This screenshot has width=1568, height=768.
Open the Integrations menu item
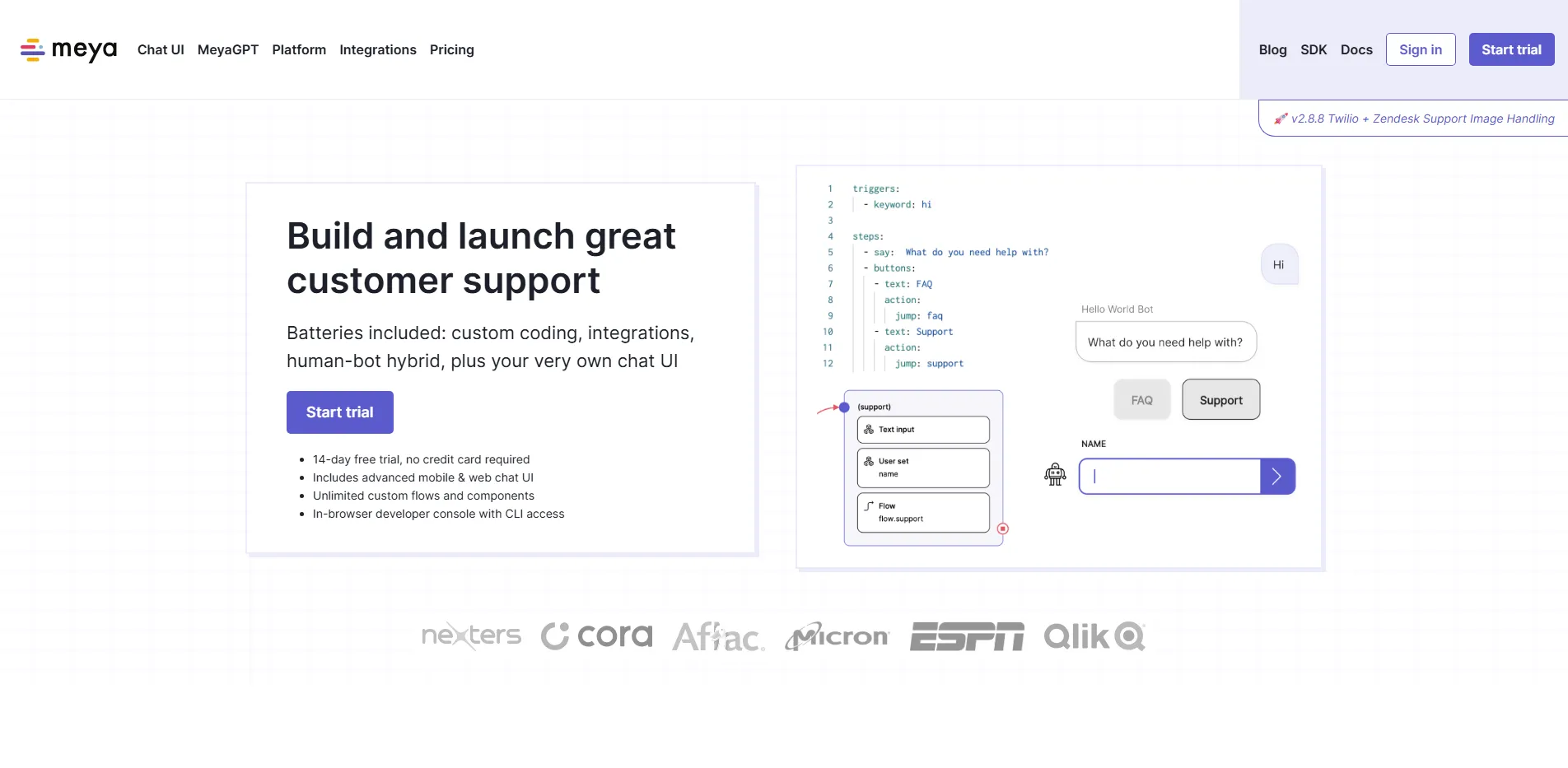(x=377, y=49)
